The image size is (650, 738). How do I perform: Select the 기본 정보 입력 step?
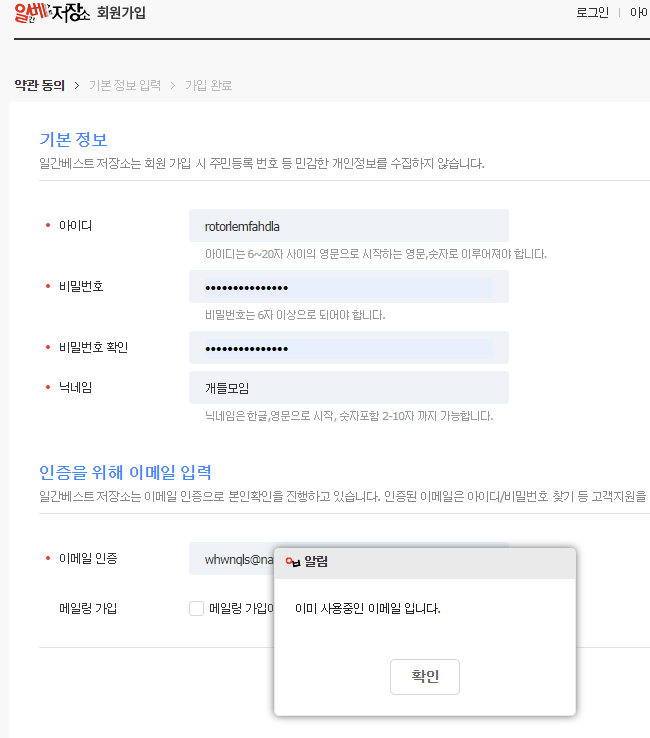(x=124, y=86)
